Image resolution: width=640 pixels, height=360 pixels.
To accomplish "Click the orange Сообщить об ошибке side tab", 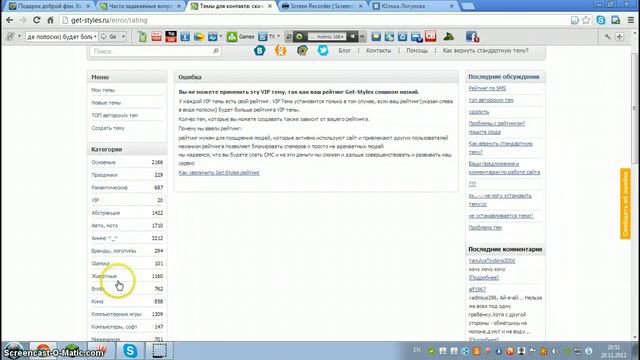I will (625, 204).
